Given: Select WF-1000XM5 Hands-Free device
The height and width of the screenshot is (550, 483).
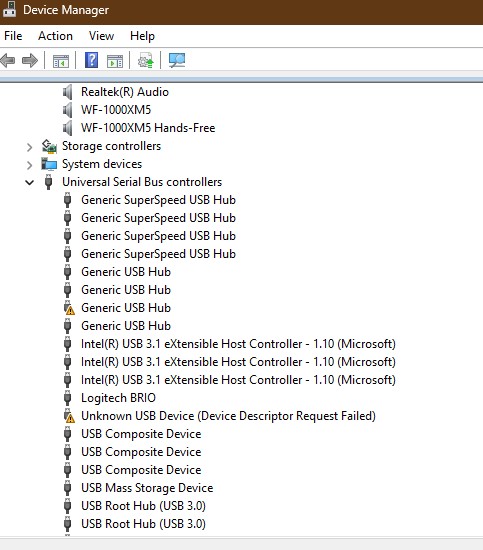Looking at the screenshot, I should tap(148, 128).
